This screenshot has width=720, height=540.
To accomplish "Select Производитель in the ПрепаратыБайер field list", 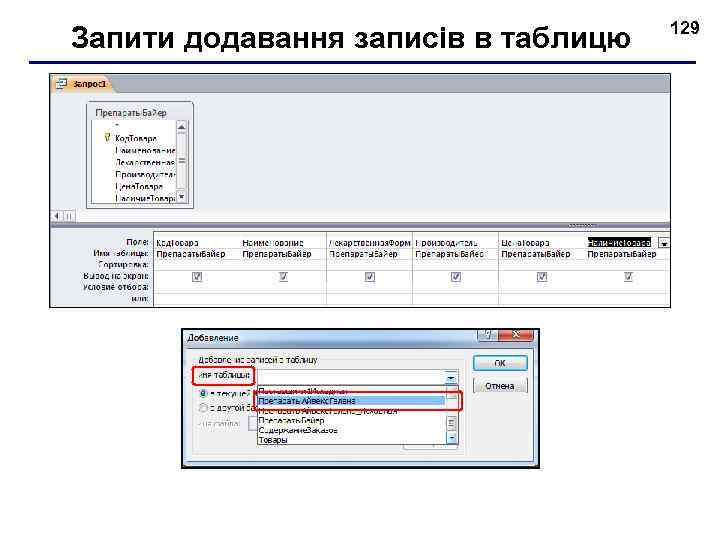I will (x=145, y=174).
